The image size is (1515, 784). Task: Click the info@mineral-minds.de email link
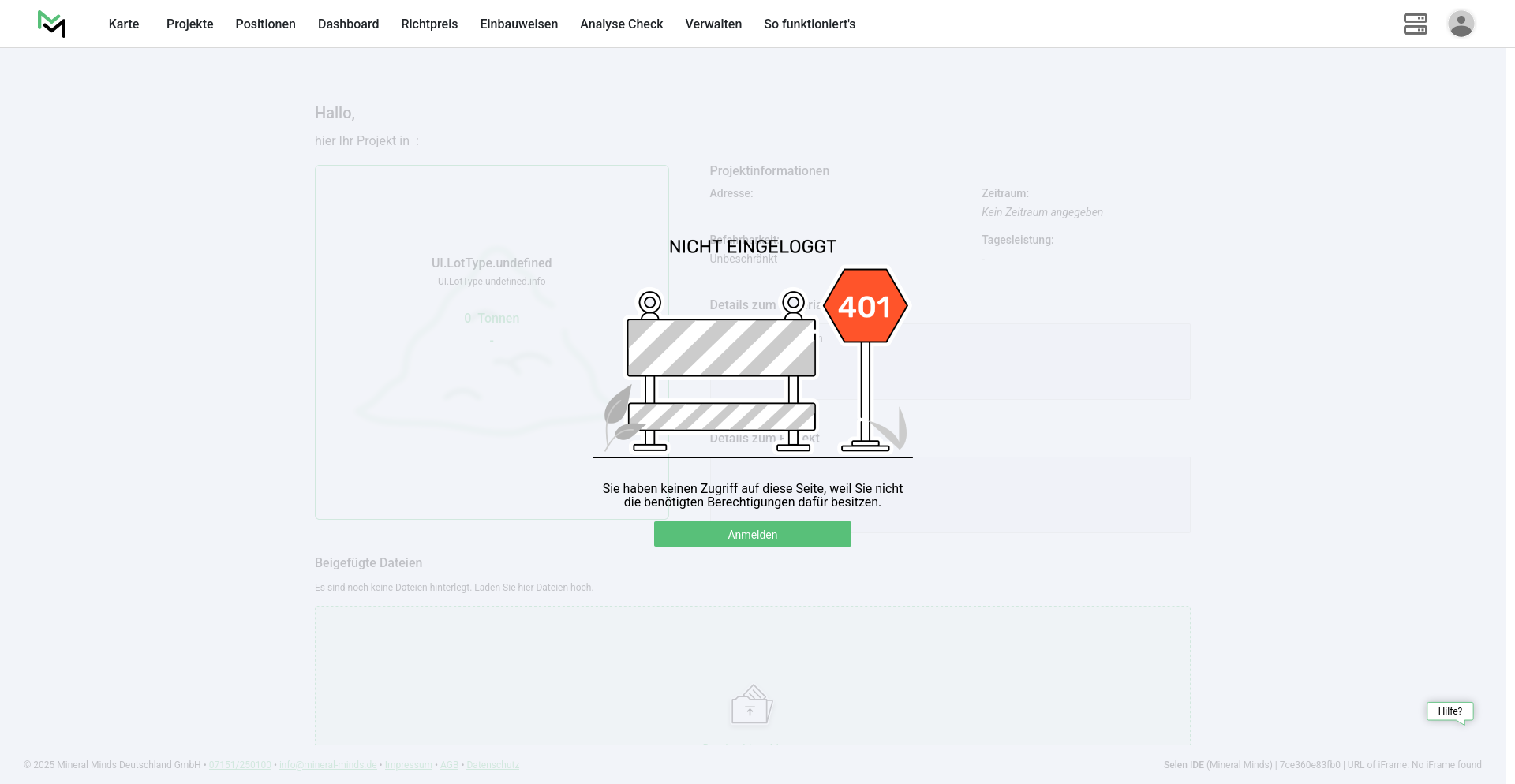coord(327,765)
